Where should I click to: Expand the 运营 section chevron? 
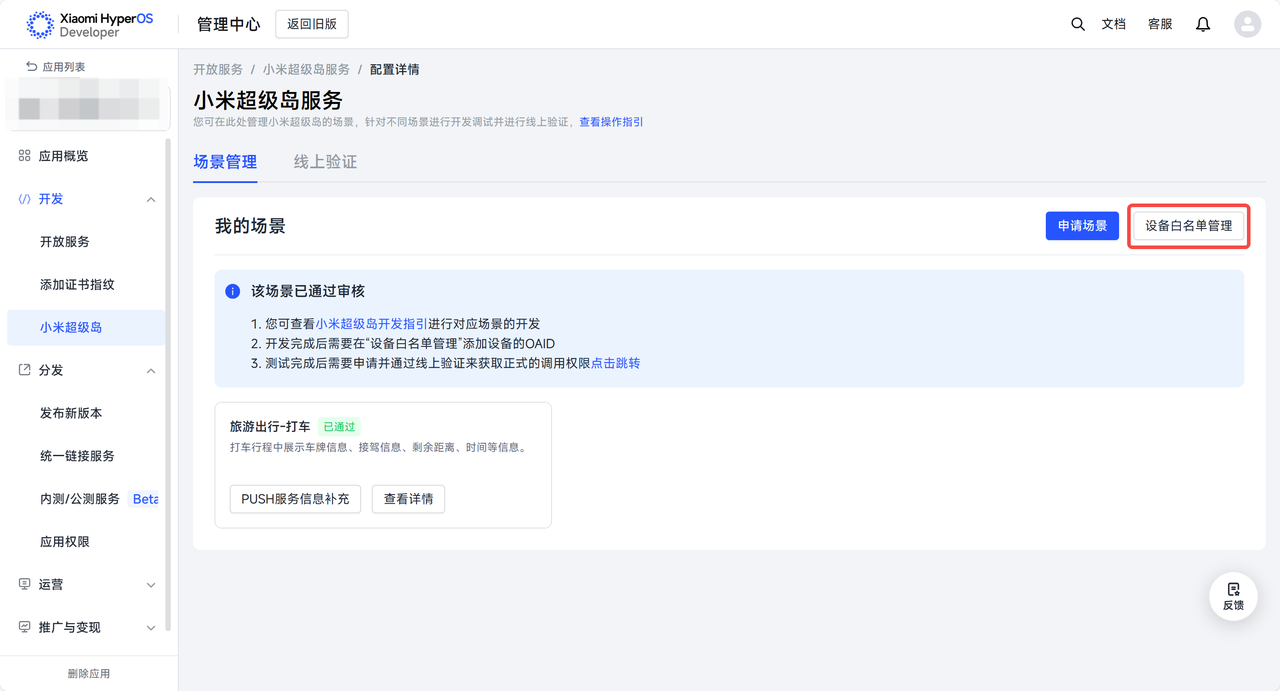[151, 585]
